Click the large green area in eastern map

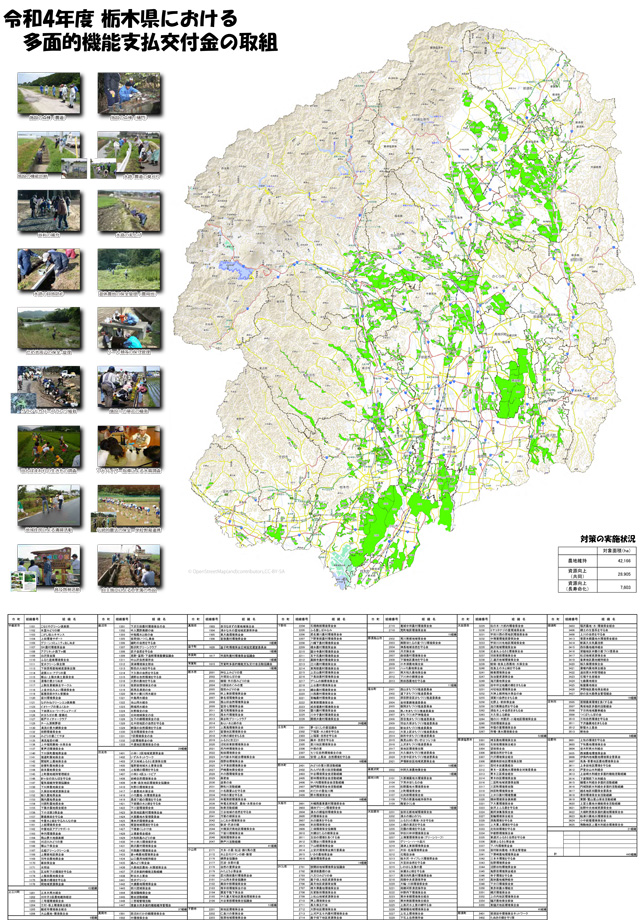point(514,385)
